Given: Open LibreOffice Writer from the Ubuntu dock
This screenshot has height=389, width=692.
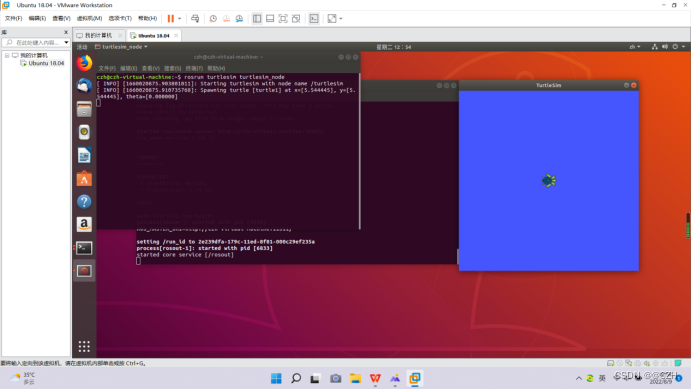Looking at the screenshot, I should (x=84, y=155).
